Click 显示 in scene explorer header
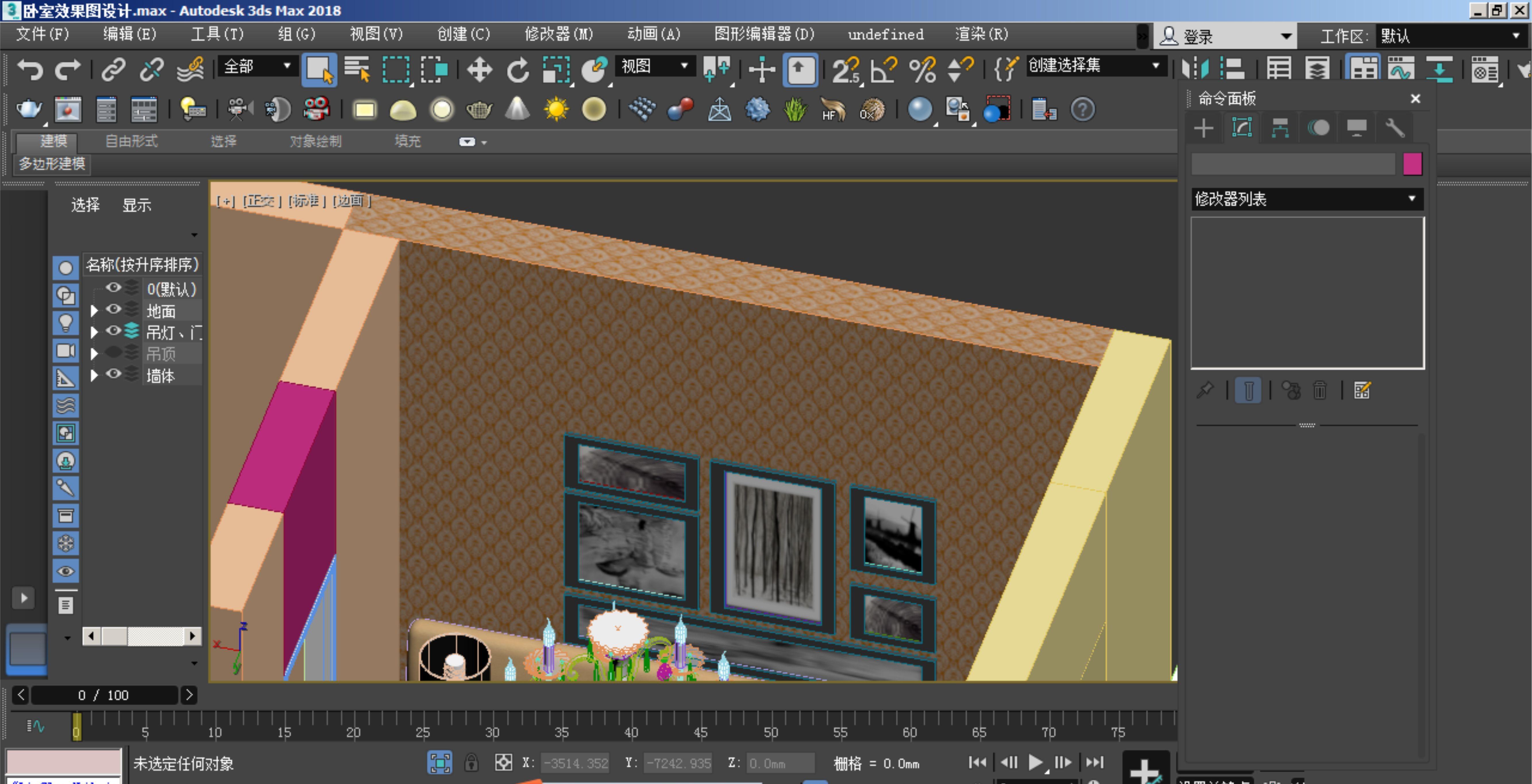 coord(137,205)
